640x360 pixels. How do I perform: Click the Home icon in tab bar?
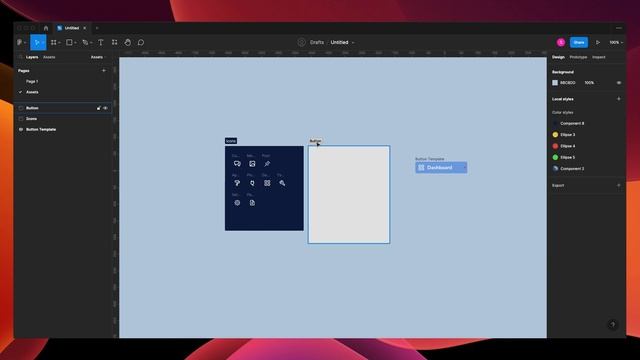[46, 28]
